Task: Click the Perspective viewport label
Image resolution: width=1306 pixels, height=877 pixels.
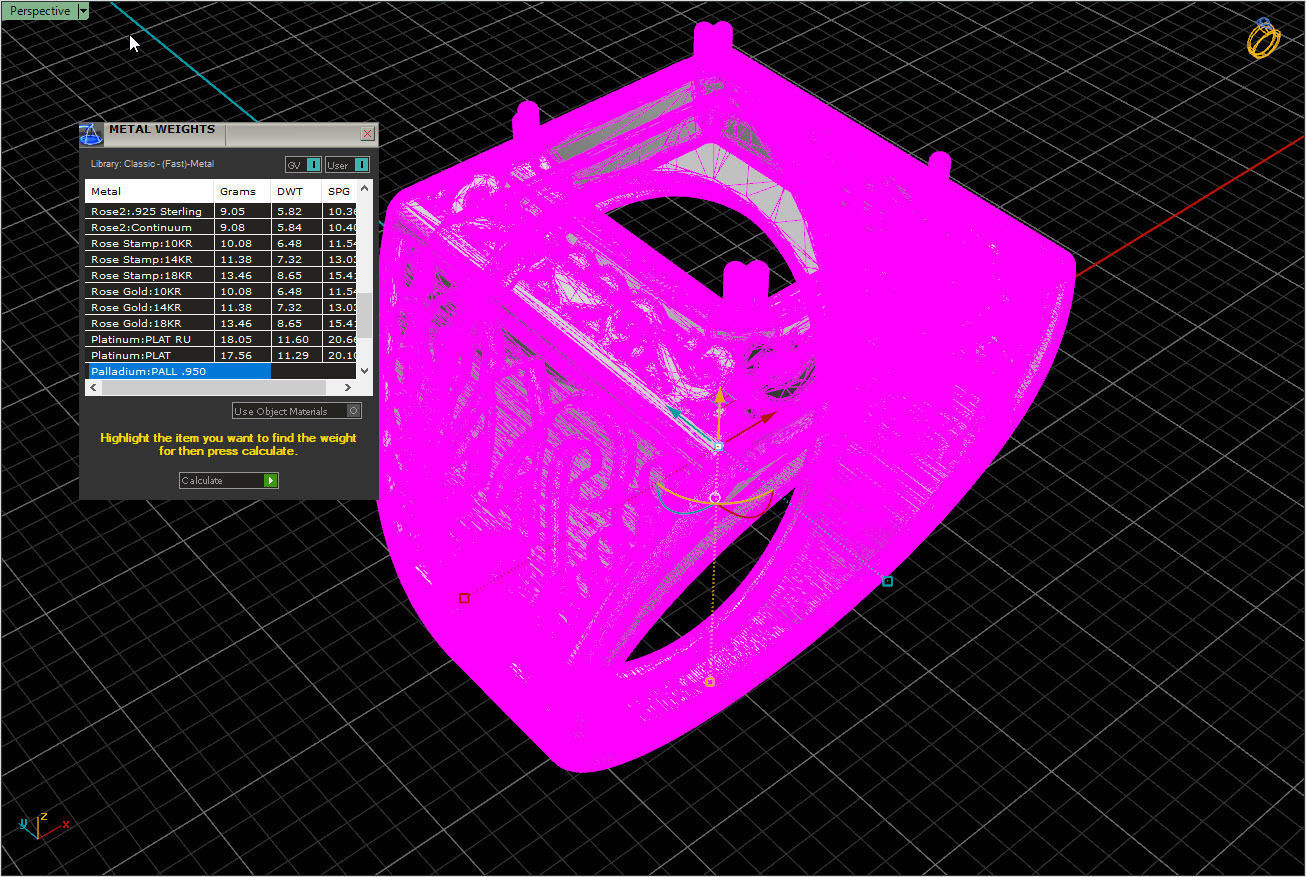Action: click(40, 11)
